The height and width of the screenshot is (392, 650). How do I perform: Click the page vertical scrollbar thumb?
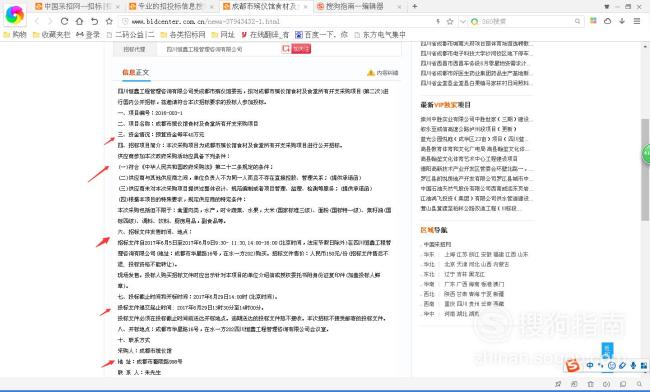pyautogui.click(x=645, y=170)
